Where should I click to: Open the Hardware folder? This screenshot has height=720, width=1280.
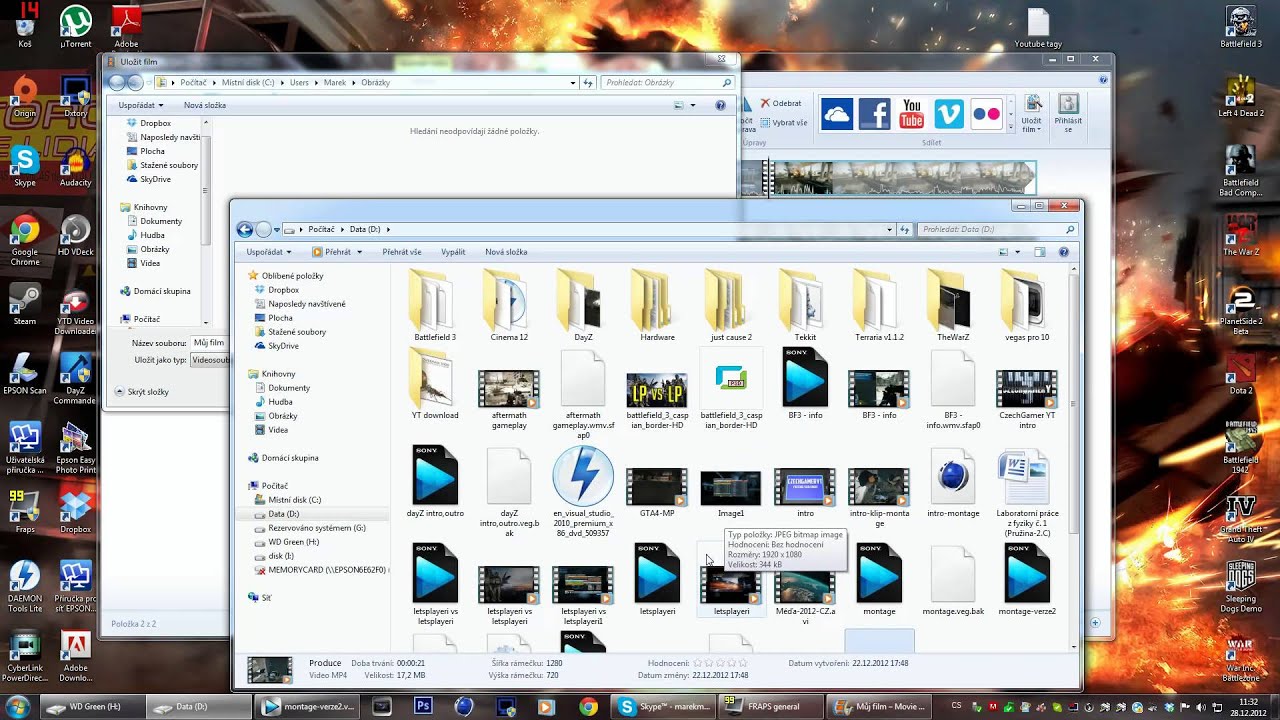click(x=657, y=305)
